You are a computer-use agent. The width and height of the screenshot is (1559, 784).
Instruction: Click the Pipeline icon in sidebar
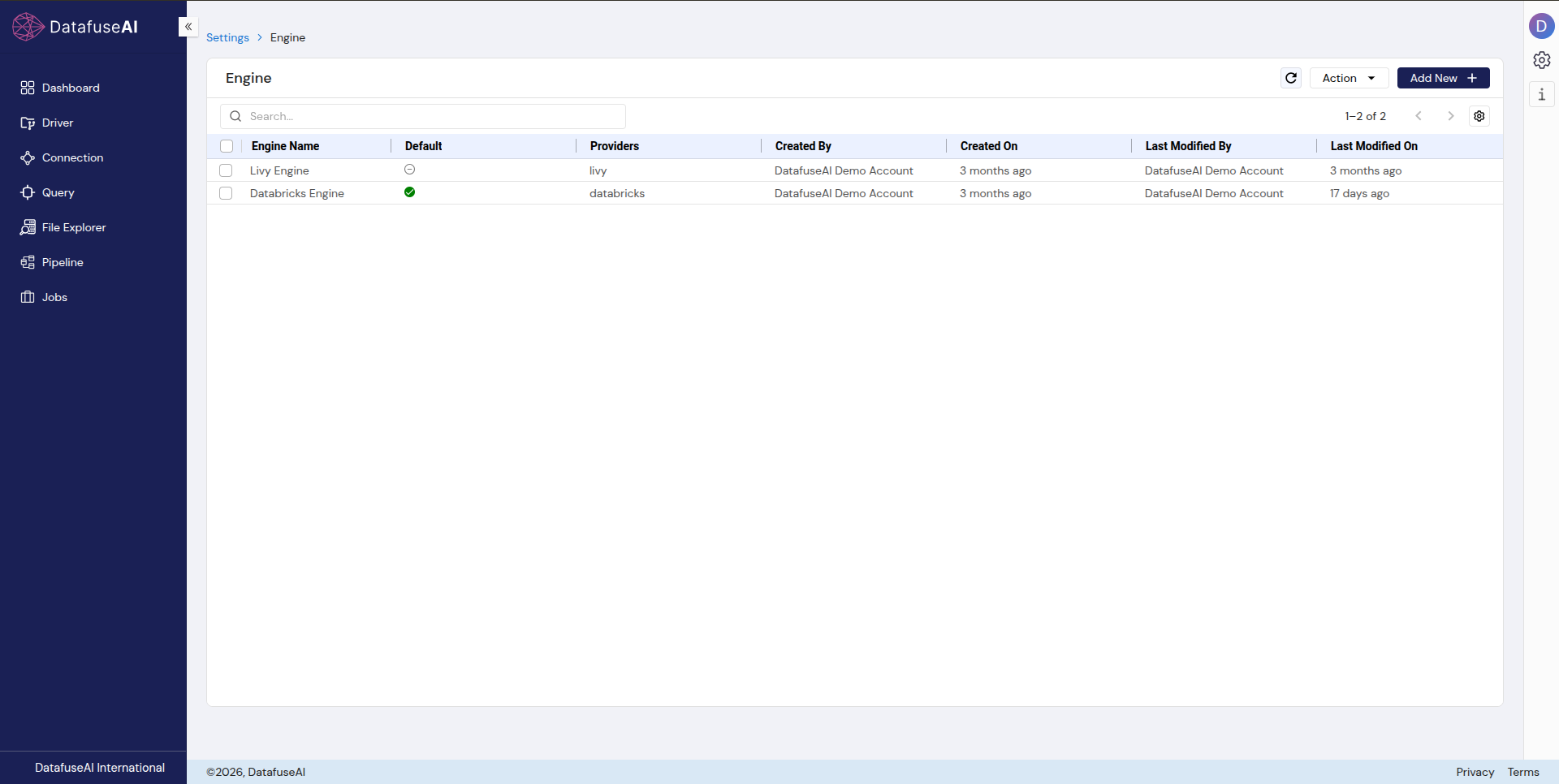coord(28,262)
